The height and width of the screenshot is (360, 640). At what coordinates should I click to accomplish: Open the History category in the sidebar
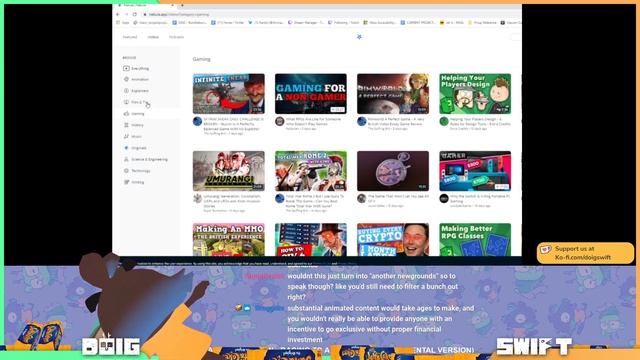click(x=134, y=125)
